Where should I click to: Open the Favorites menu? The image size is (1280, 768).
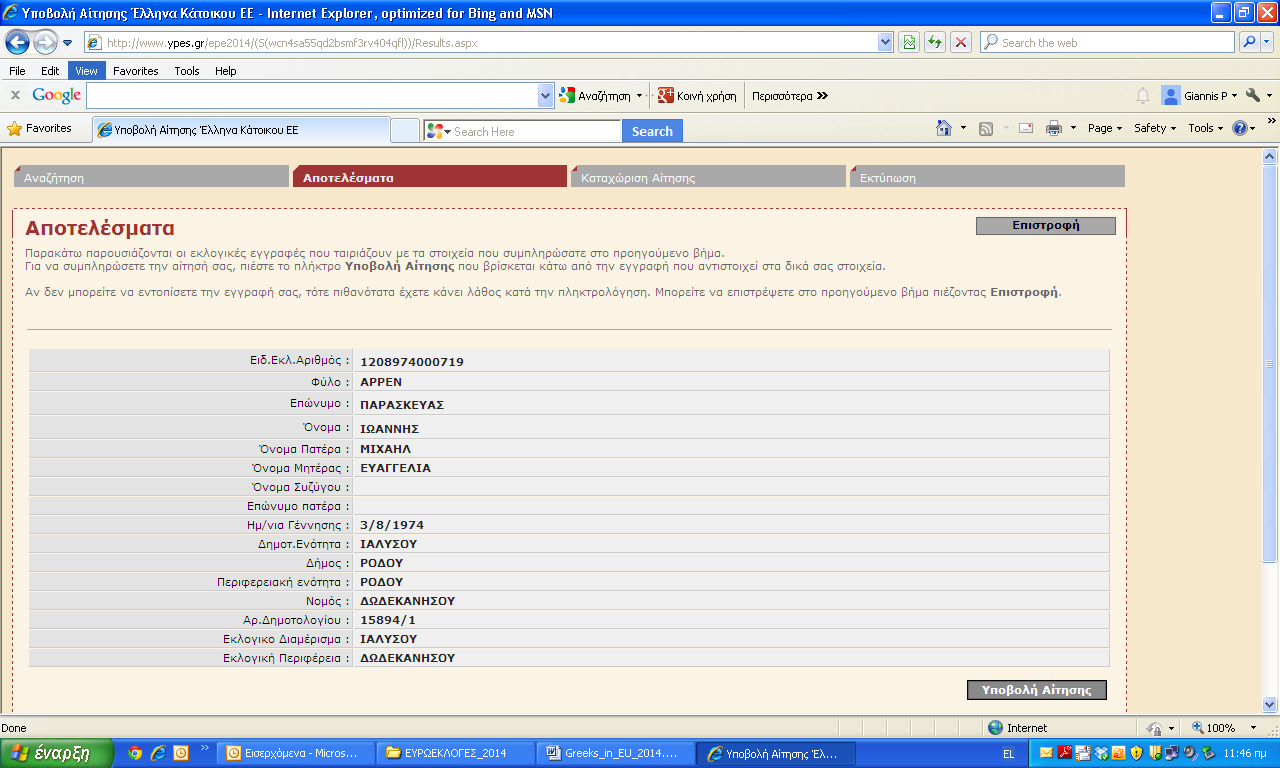(x=136, y=71)
